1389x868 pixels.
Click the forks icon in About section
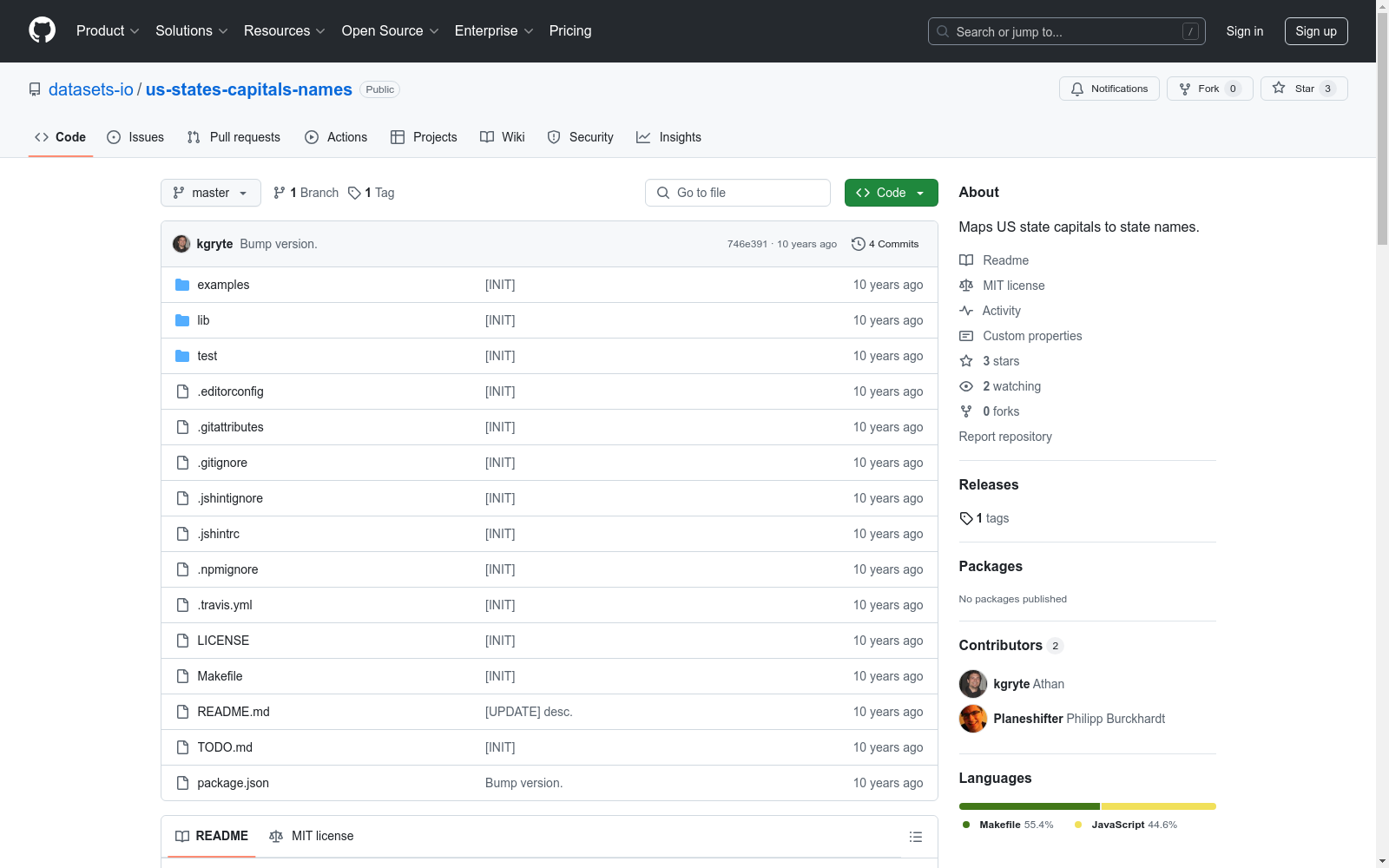[966, 411]
